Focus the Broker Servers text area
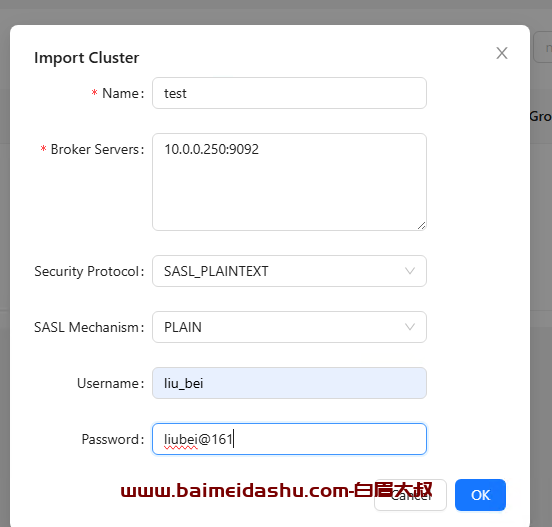 (x=289, y=182)
